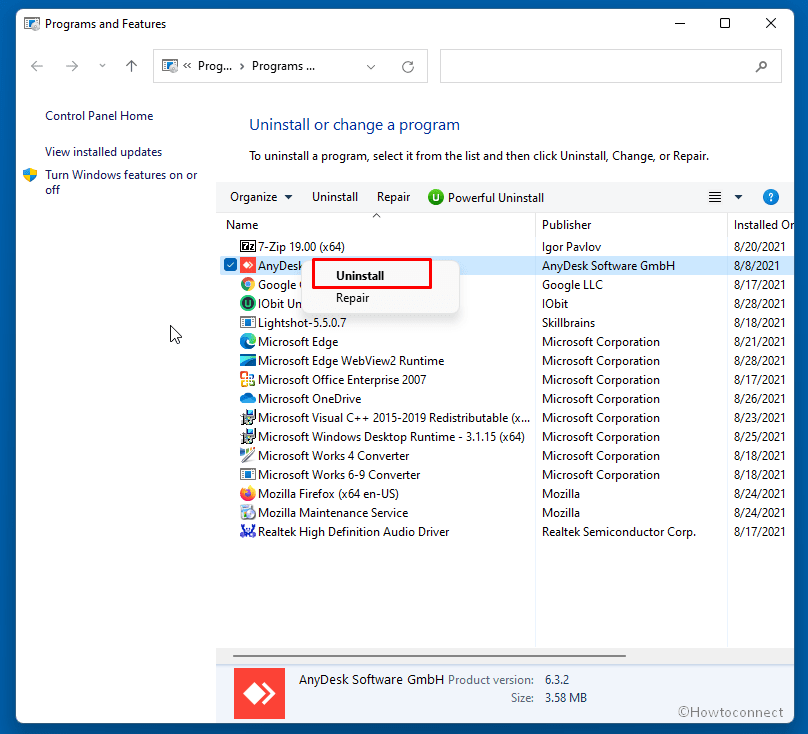Image resolution: width=808 pixels, height=734 pixels.
Task: Open Control Panel Home link
Action: [x=99, y=115]
